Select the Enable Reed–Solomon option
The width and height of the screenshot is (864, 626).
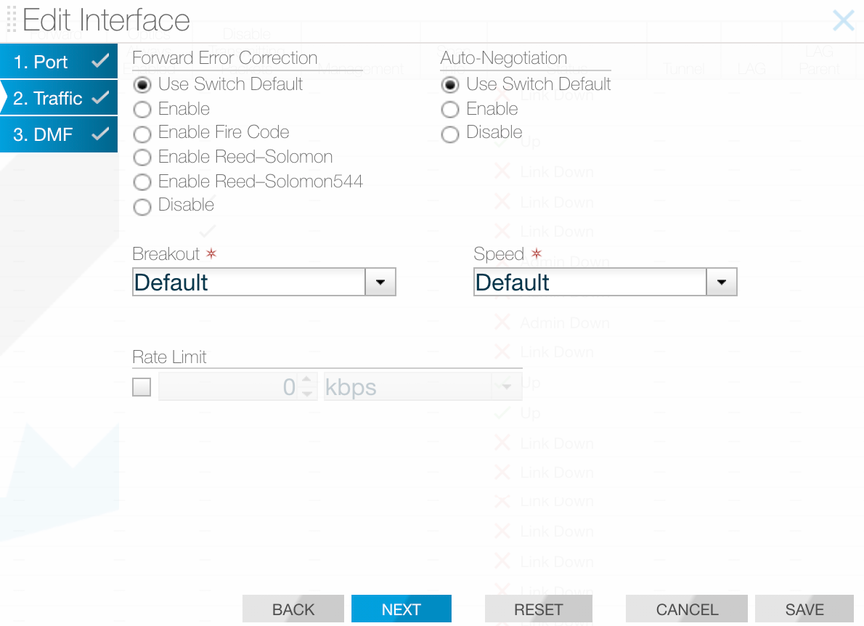[141, 157]
